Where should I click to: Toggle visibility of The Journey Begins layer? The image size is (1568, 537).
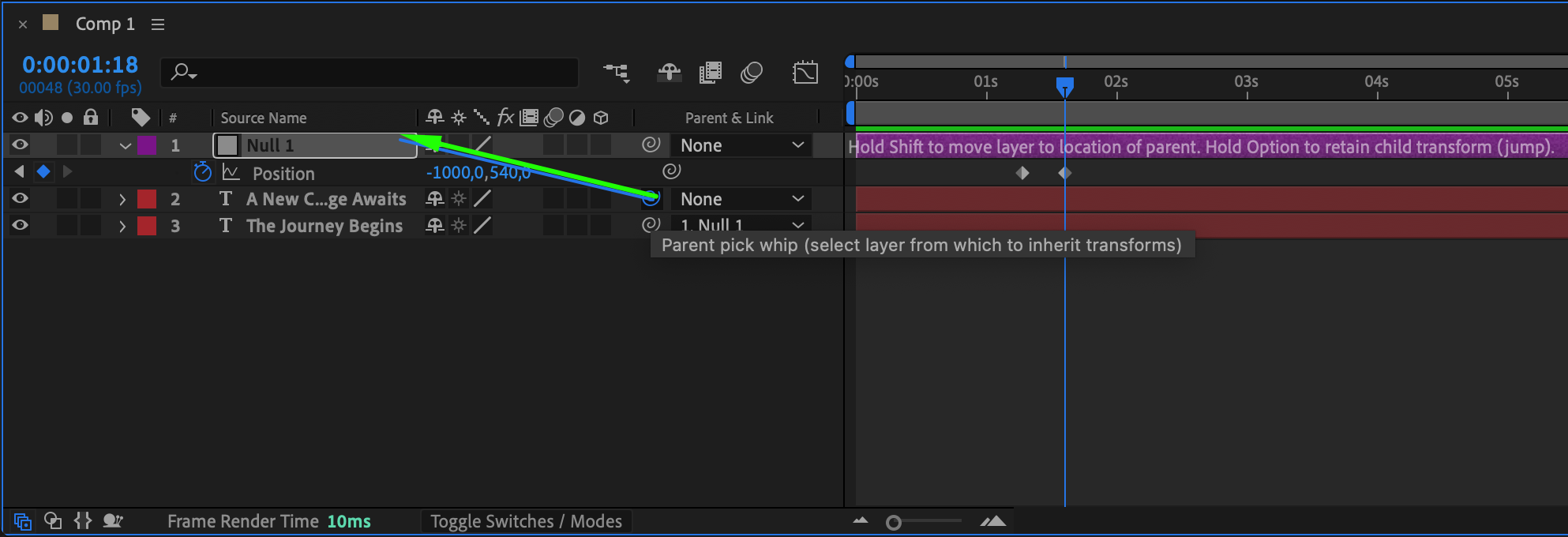(21, 226)
